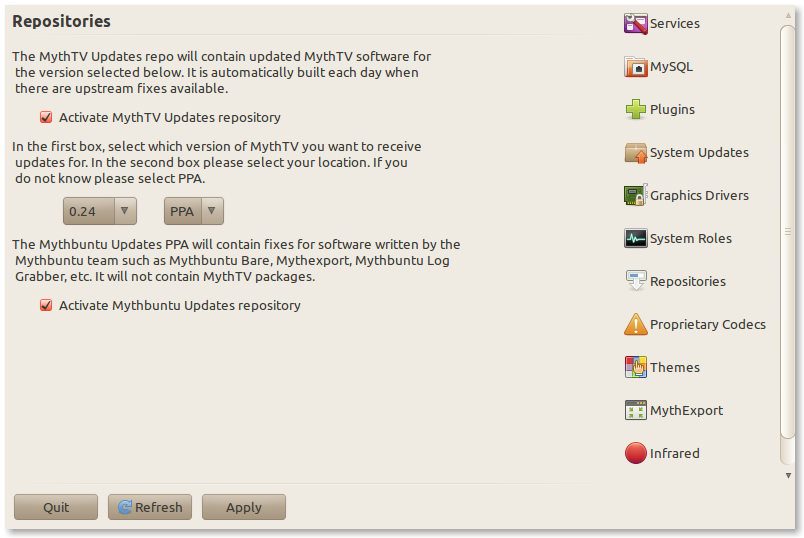Click the Apply button
804x538 pixels.
click(244, 507)
